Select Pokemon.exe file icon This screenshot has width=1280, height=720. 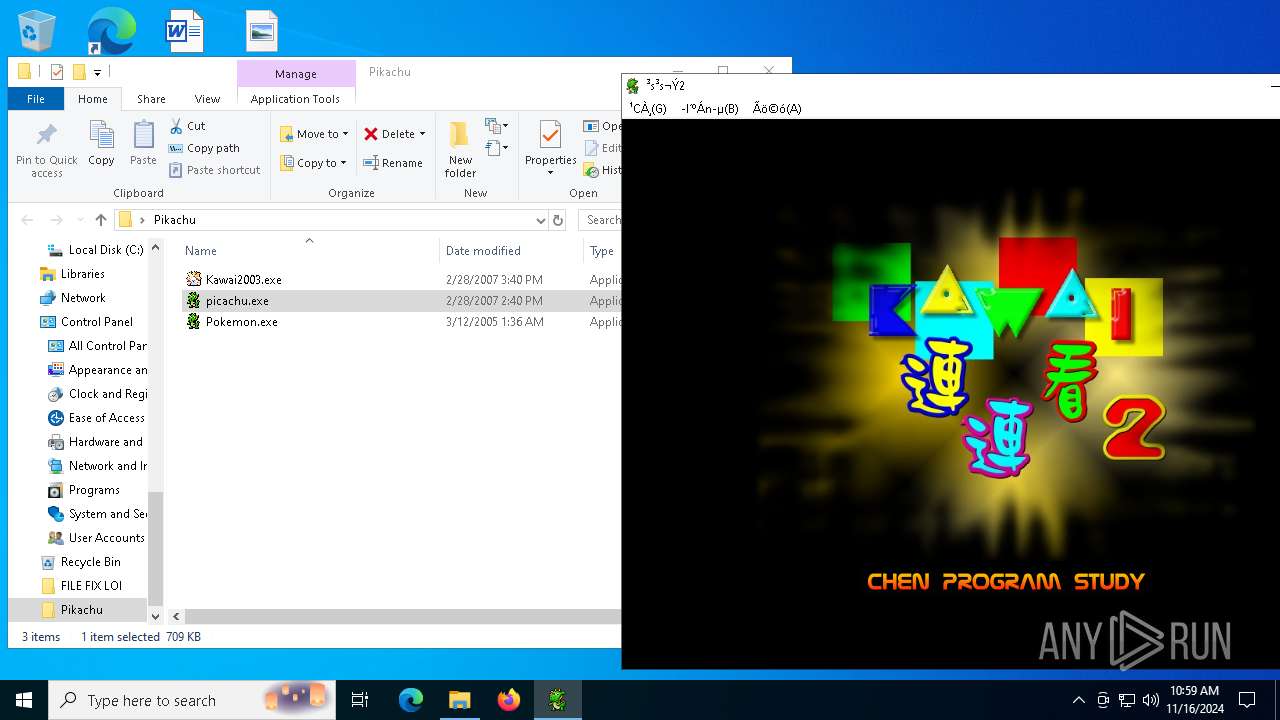coord(194,322)
